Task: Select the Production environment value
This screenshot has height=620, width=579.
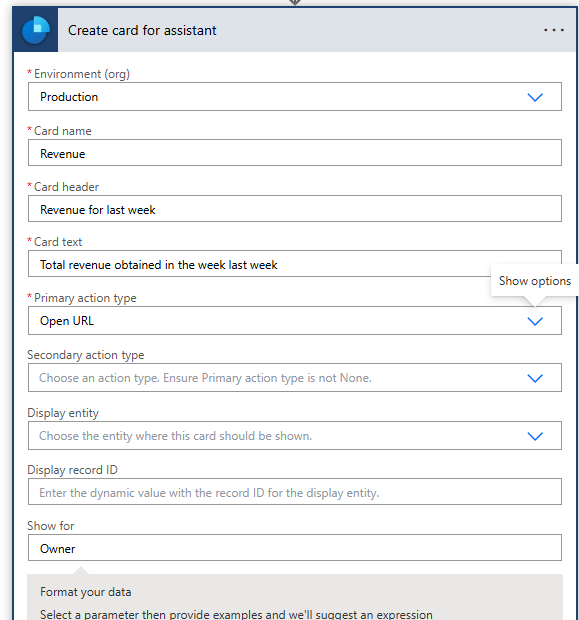Action: [x=69, y=97]
